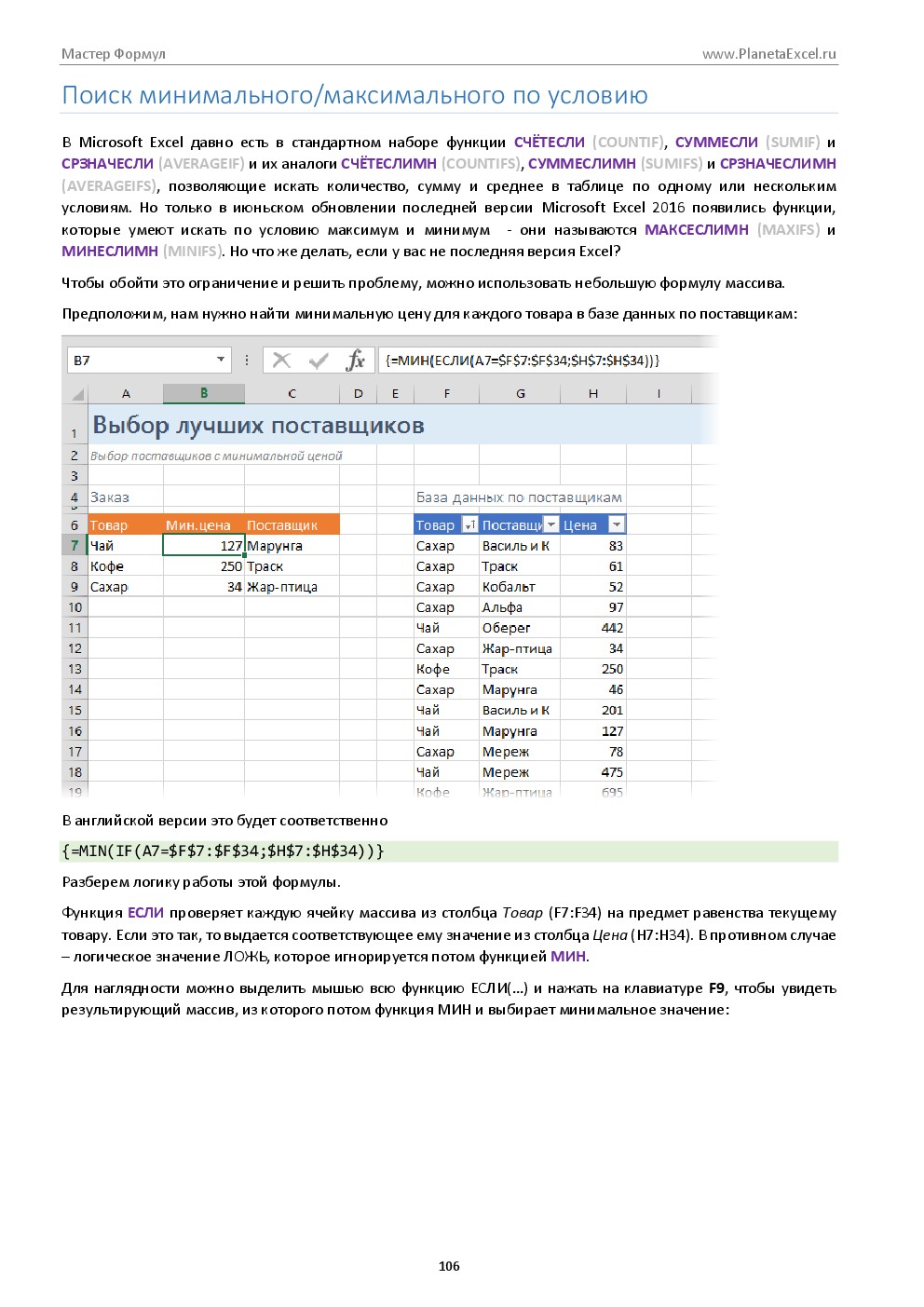Select row 15 header

(x=75, y=710)
